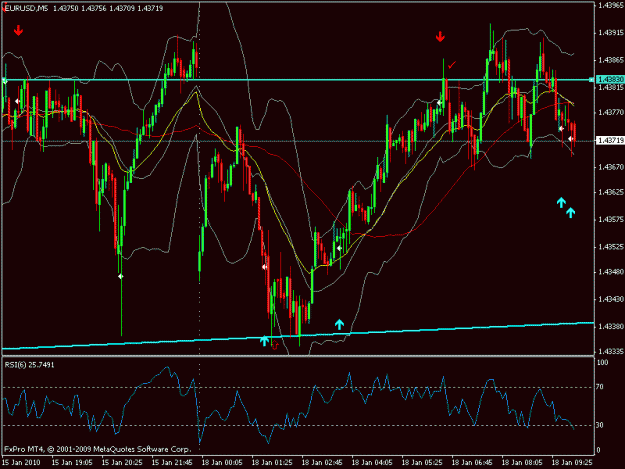Click the 15 Jan 21:45 time label

tap(172, 463)
